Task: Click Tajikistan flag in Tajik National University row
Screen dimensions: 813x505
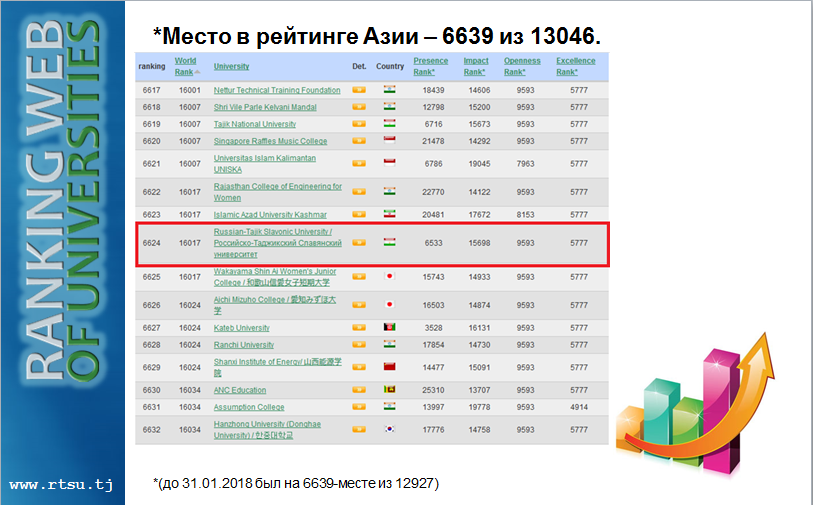Action: (x=389, y=123)
